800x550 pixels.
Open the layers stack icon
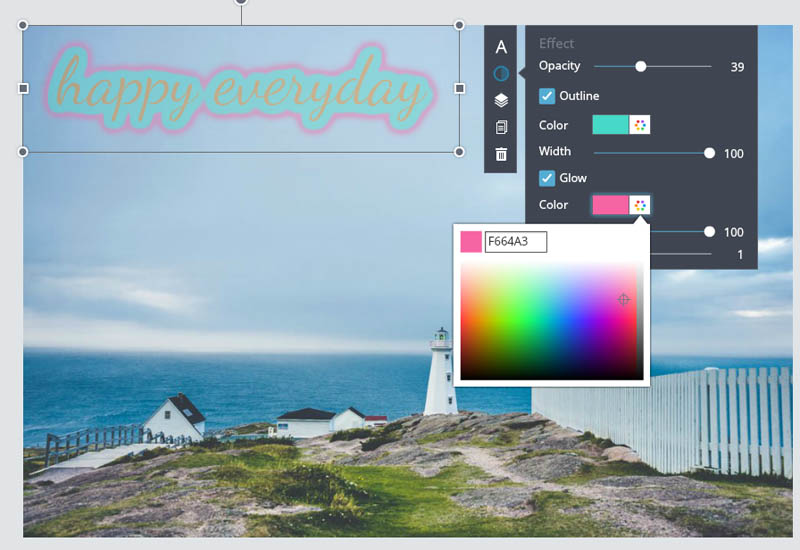tap(501, 101)
